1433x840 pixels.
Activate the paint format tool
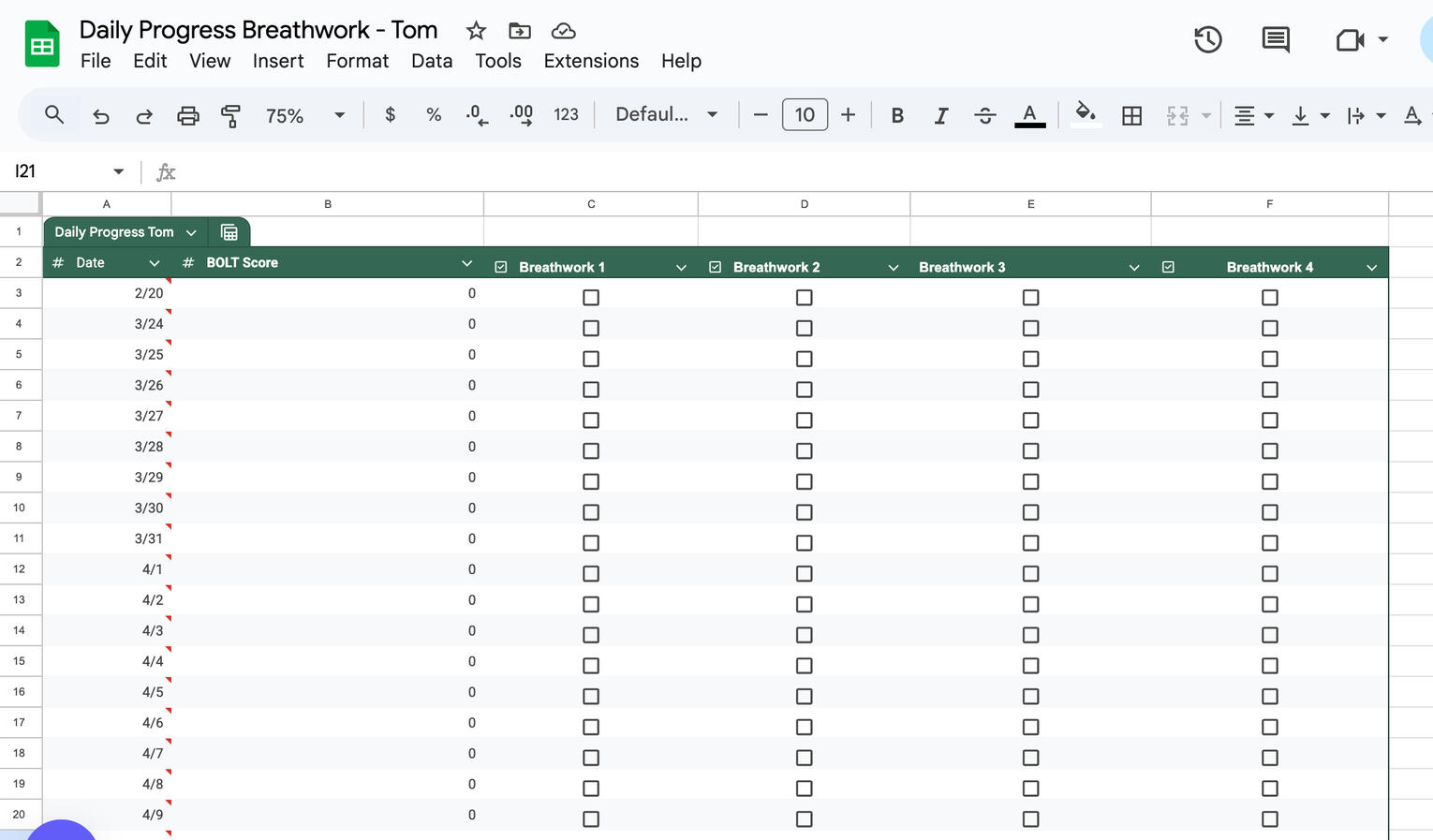[230, 115]
